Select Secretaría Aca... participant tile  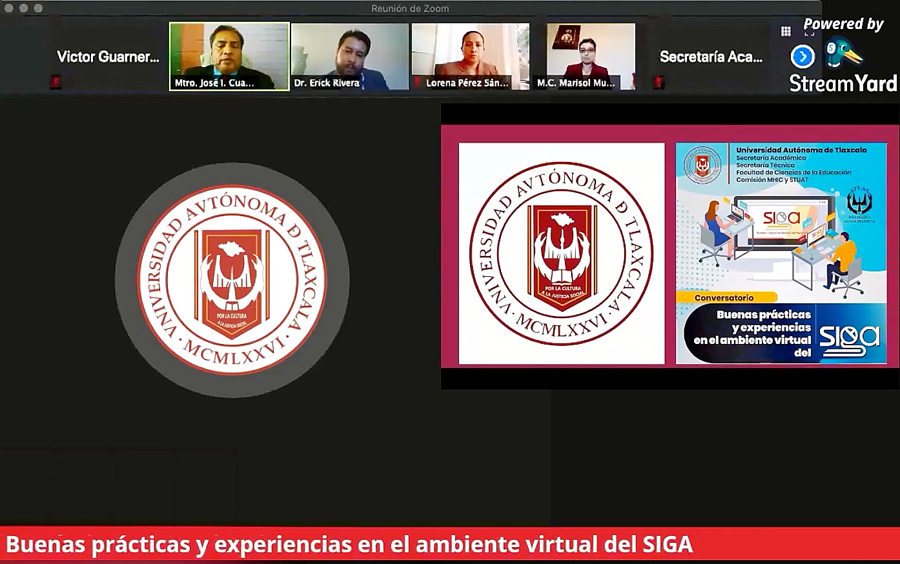tap(710, 56)
